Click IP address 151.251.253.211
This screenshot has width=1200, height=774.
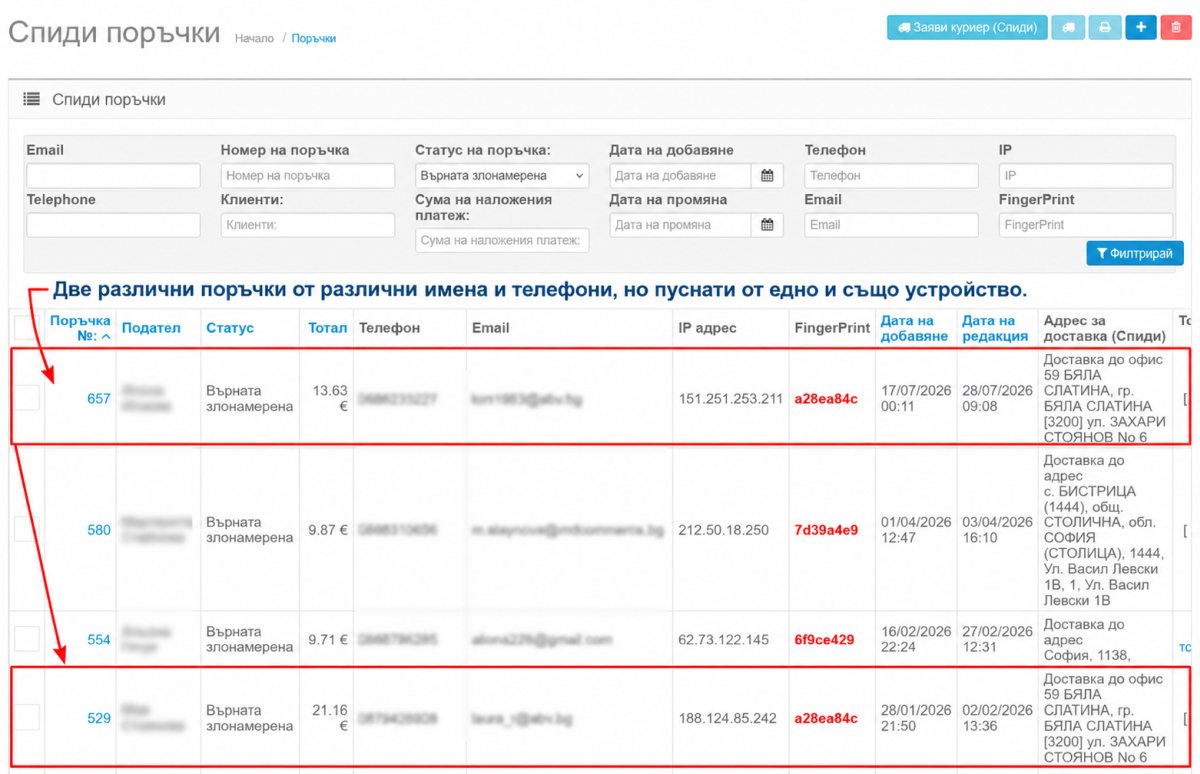click(x=731, y=399)
